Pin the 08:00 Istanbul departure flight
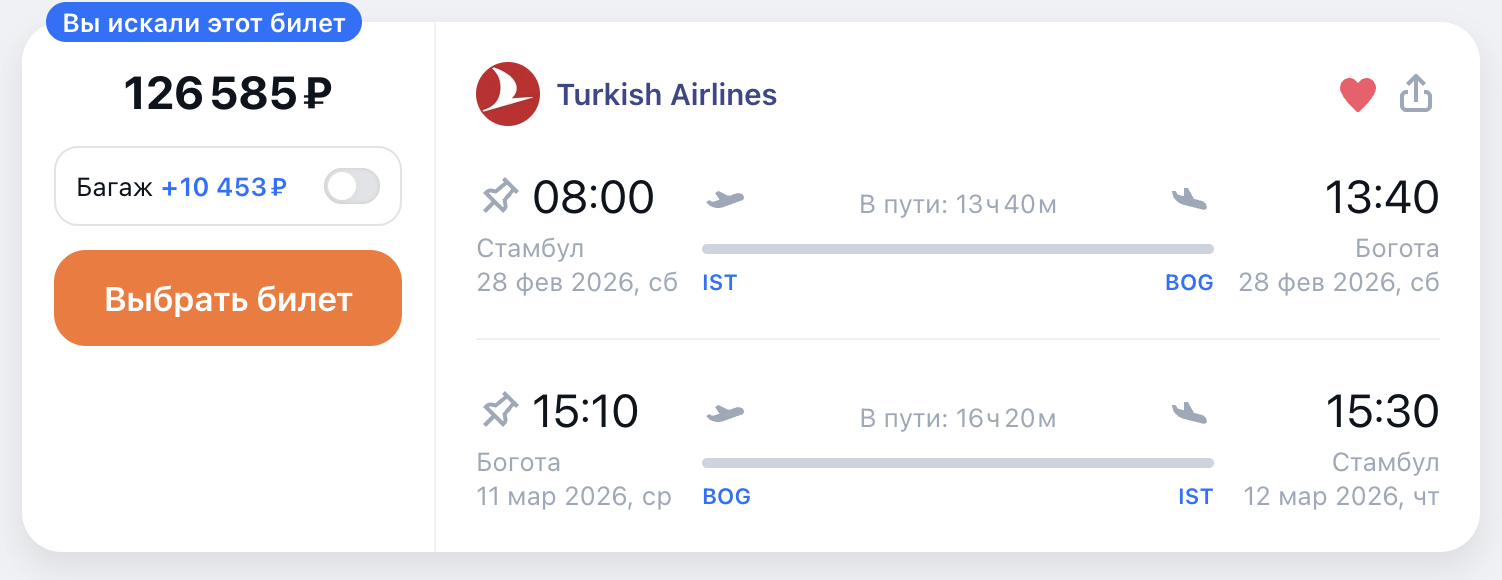 500,197
